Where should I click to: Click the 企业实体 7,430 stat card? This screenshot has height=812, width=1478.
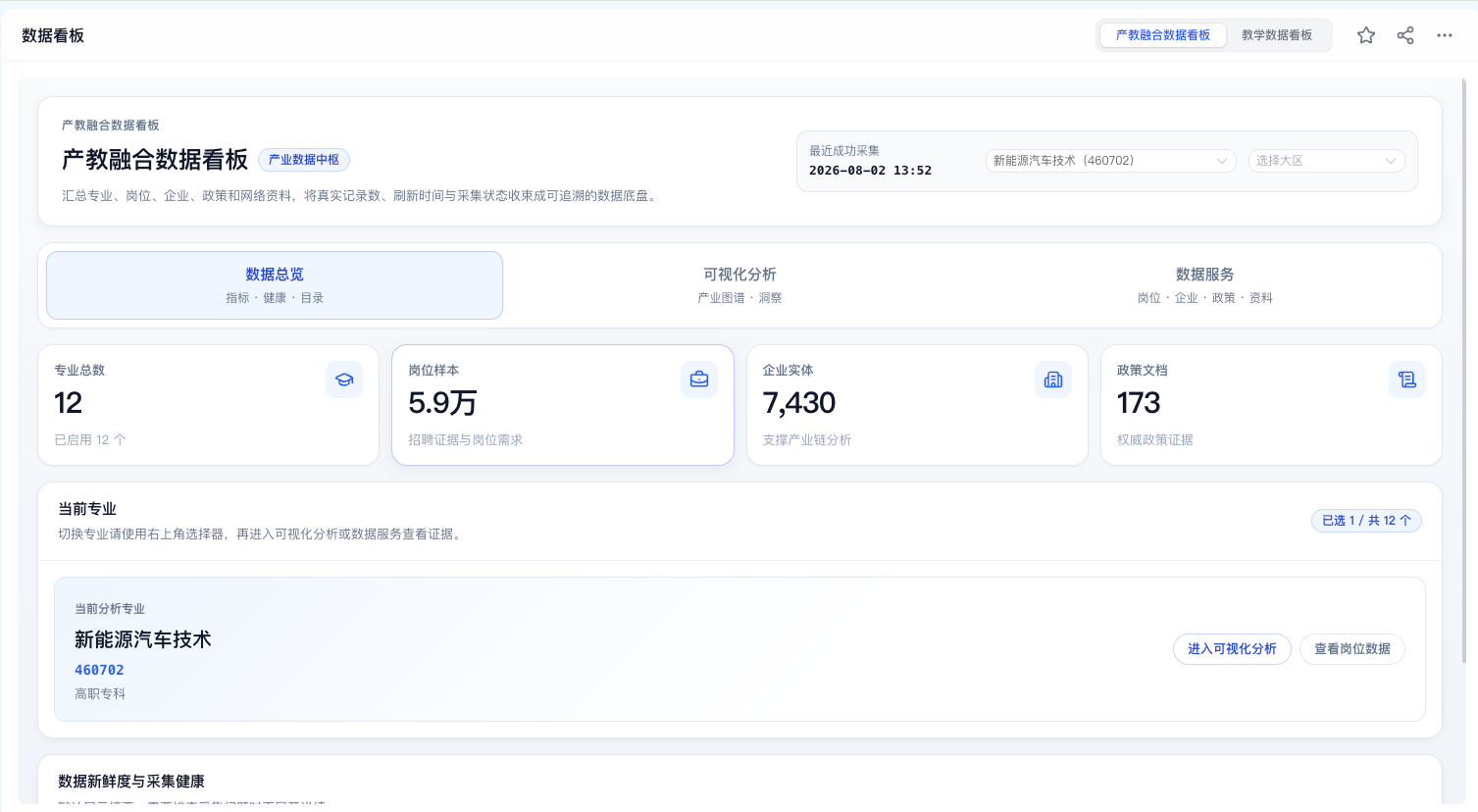(917, 405)
